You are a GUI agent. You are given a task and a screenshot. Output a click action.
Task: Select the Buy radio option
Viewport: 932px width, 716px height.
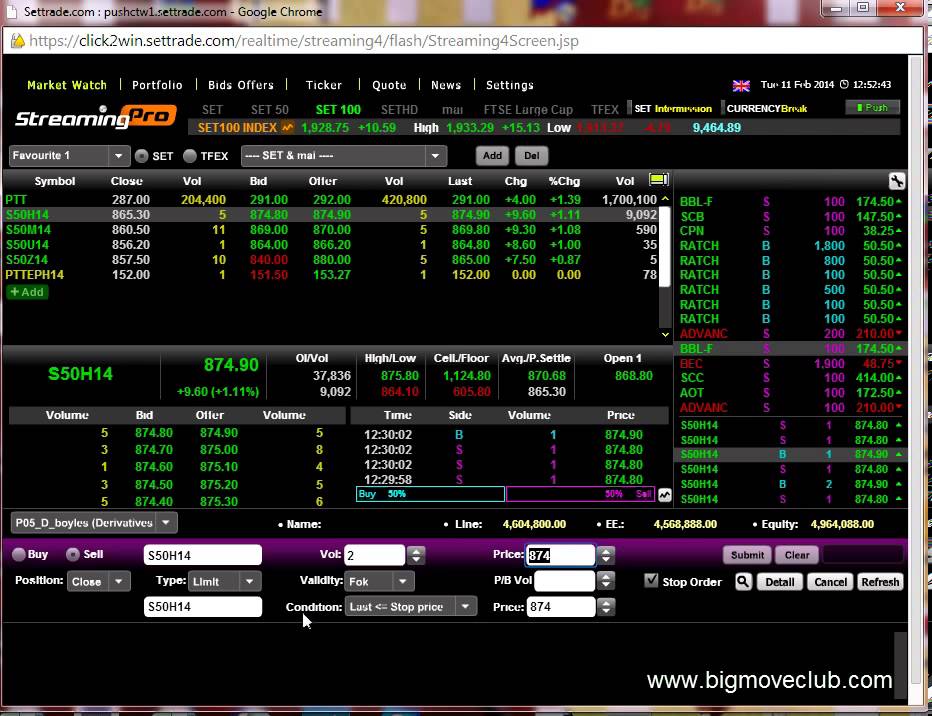point(19,554)
